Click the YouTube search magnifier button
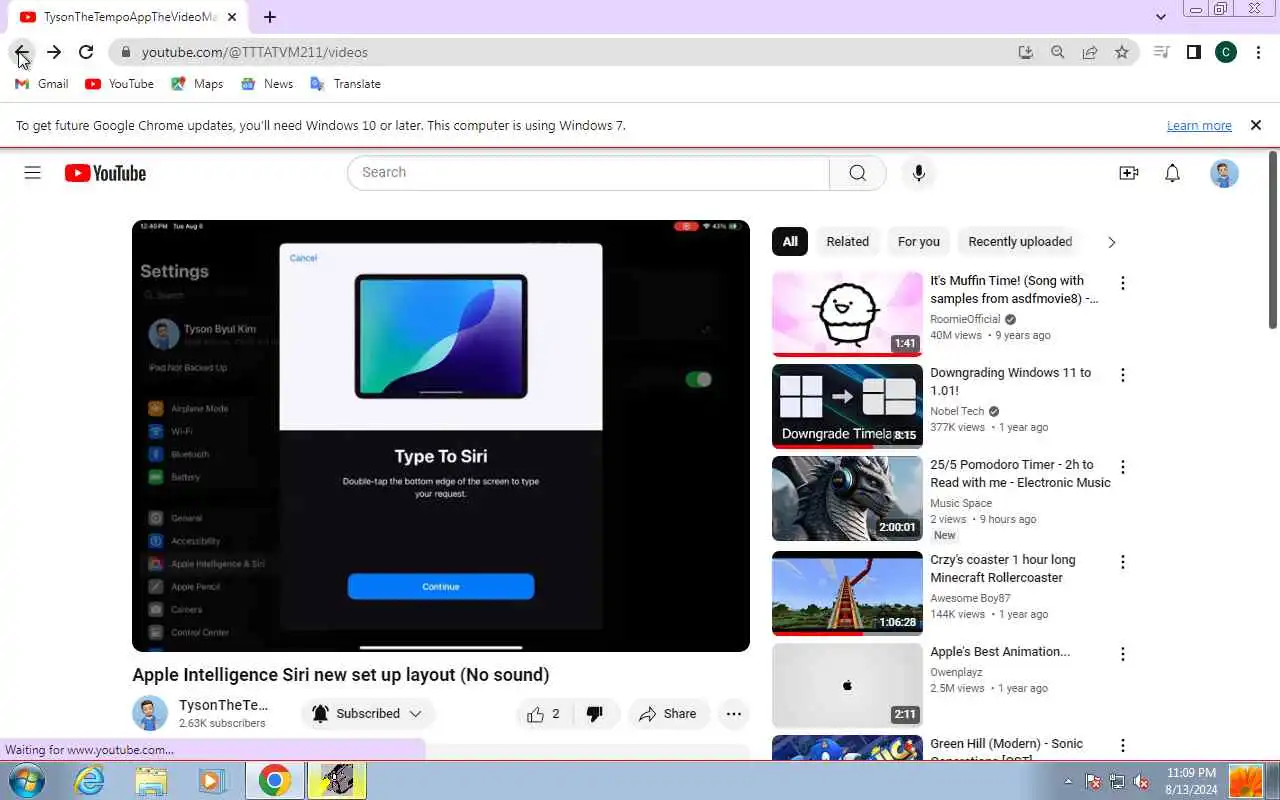 tap(858, 173)
